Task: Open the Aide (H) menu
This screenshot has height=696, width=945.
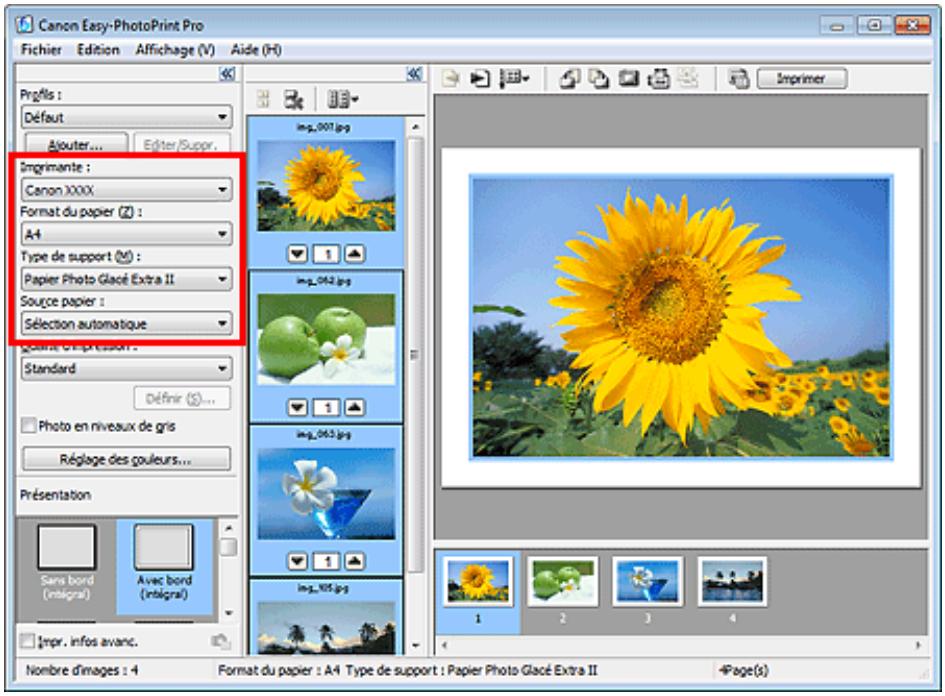Action: [x=256, y=49]
